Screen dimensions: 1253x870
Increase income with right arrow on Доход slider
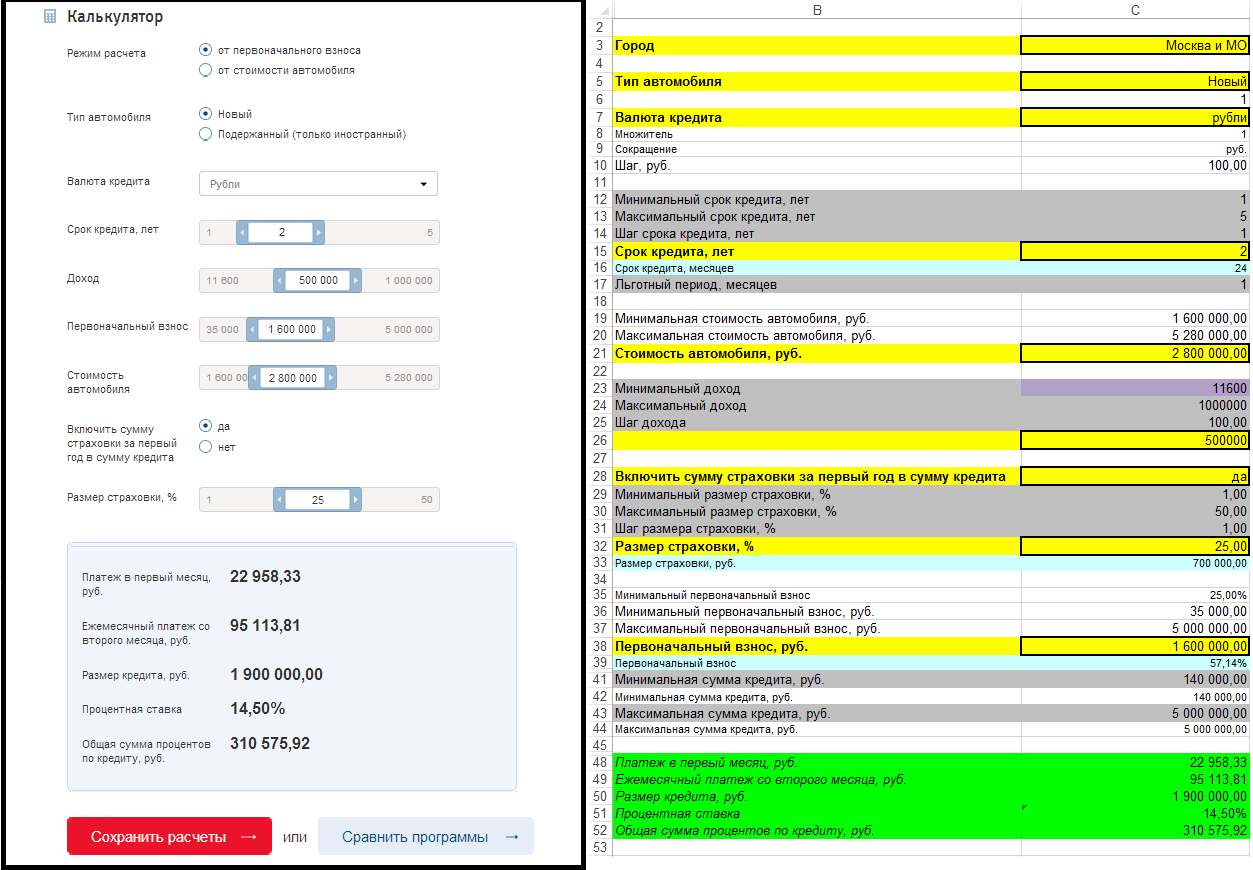tap(356, 281)
